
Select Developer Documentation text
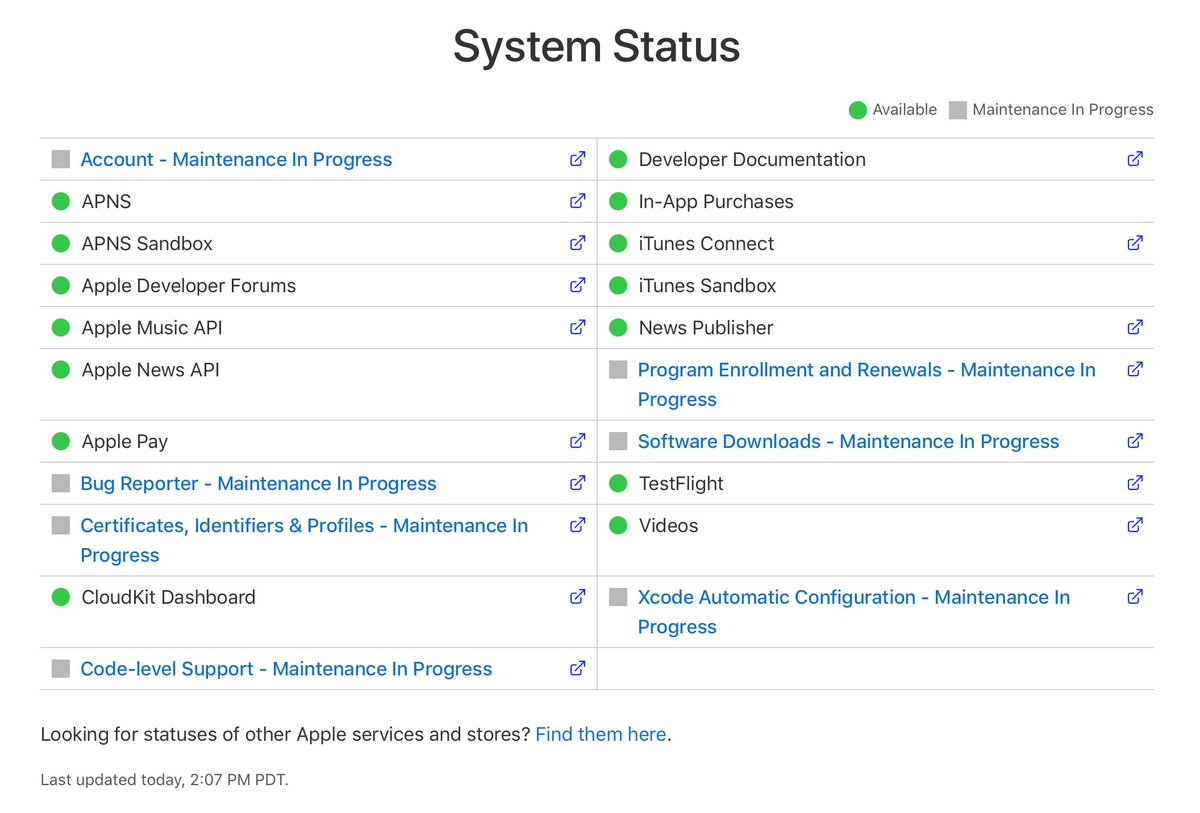pos(752,159)
